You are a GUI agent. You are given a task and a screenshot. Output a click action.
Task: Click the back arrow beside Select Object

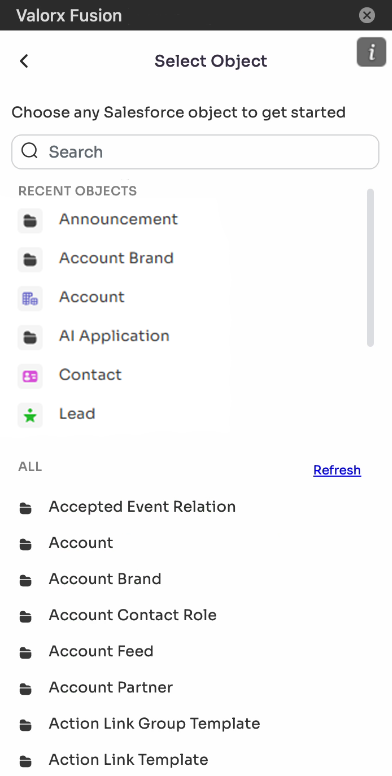pyautogui.click(x=24, y=61)
